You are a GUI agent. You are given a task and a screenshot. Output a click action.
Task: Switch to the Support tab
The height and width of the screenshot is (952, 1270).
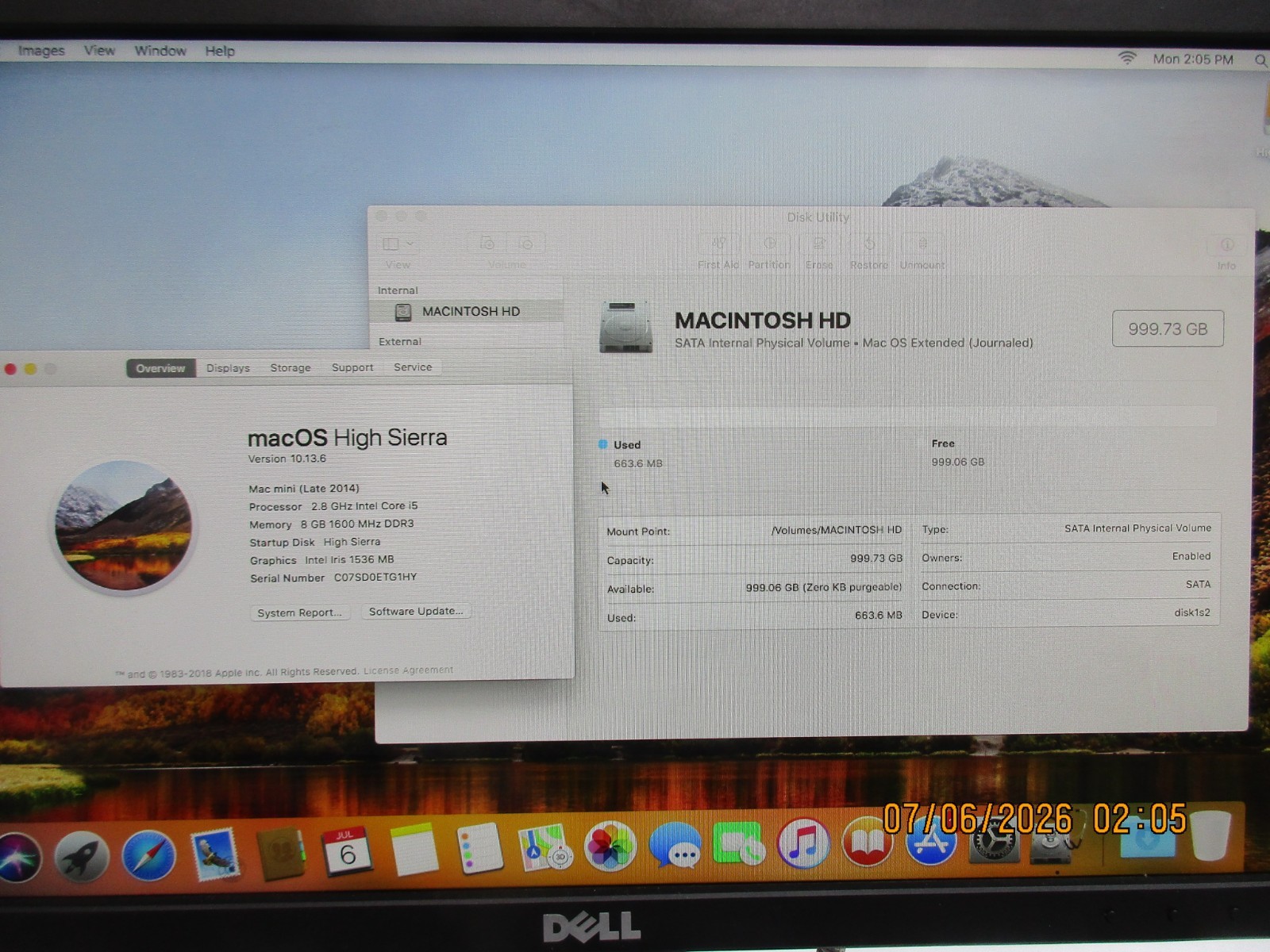click(x=352, y=367)
